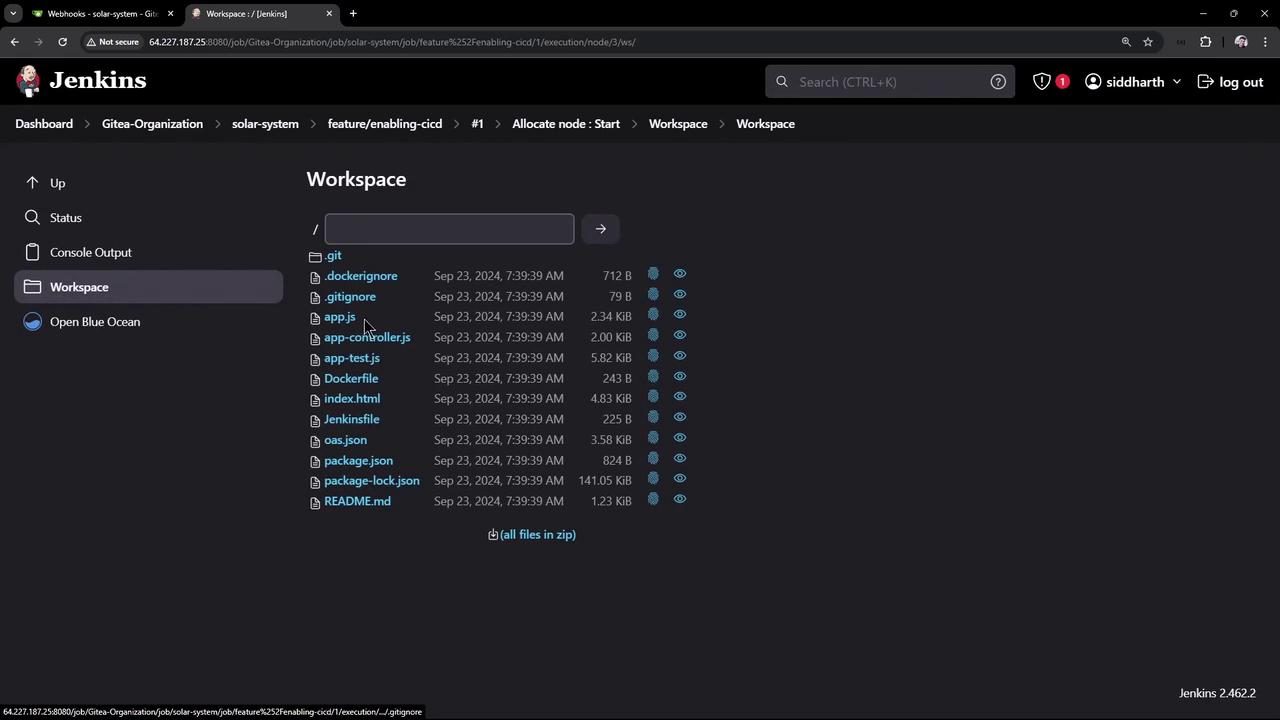Switch to the Webhooks solar-system browser tab
The width and height of the screenshot is (1280, 720).
click(101, 13)
